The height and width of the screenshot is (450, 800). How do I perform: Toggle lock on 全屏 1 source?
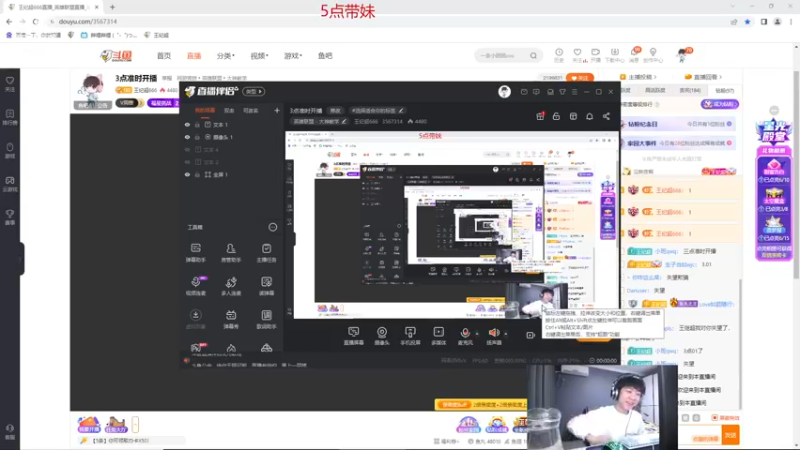[x=197, y=174]
